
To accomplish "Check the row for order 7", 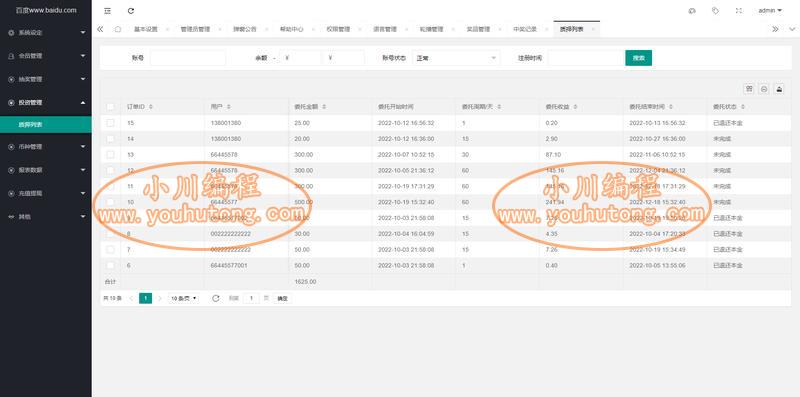I will coord(110,250).
